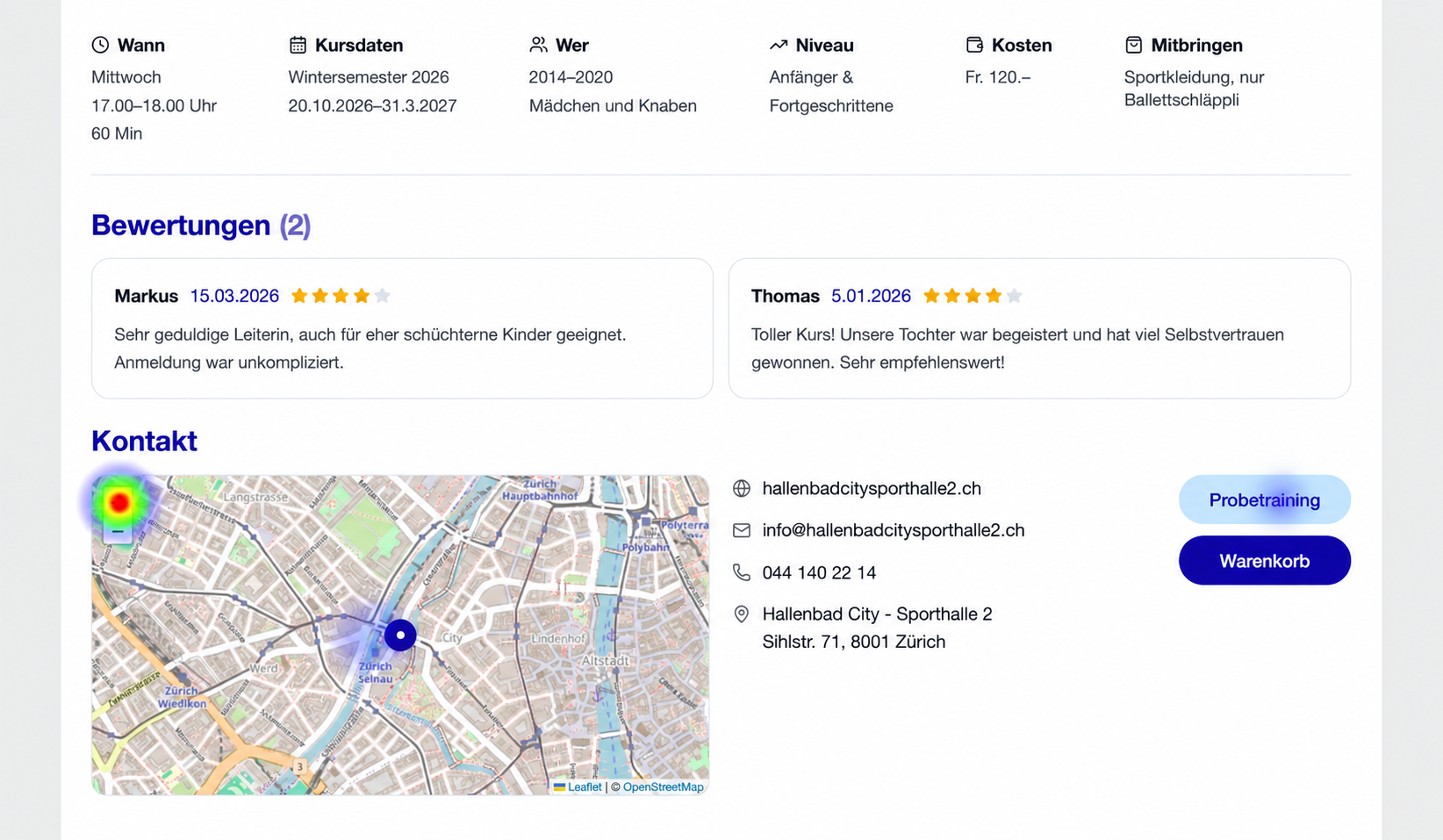Image resolution: width=1443 pixels, height=840 pixels.
Task: Click the Zürich Hauptbahnhof label on the map
Action: point(540,490)
